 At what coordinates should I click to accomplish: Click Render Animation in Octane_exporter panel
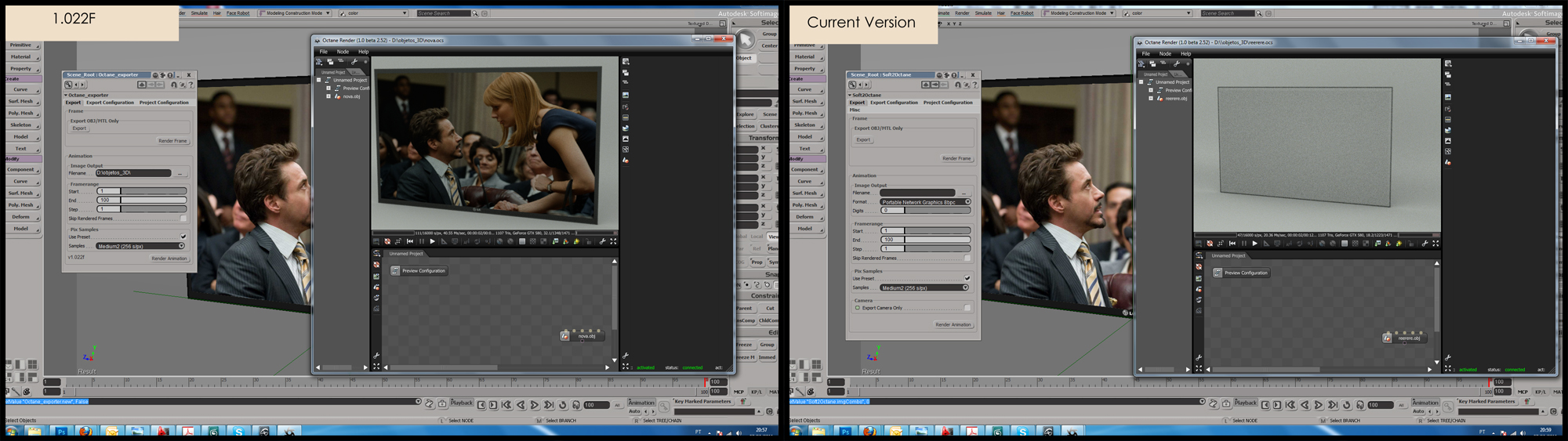click(169, 258)
